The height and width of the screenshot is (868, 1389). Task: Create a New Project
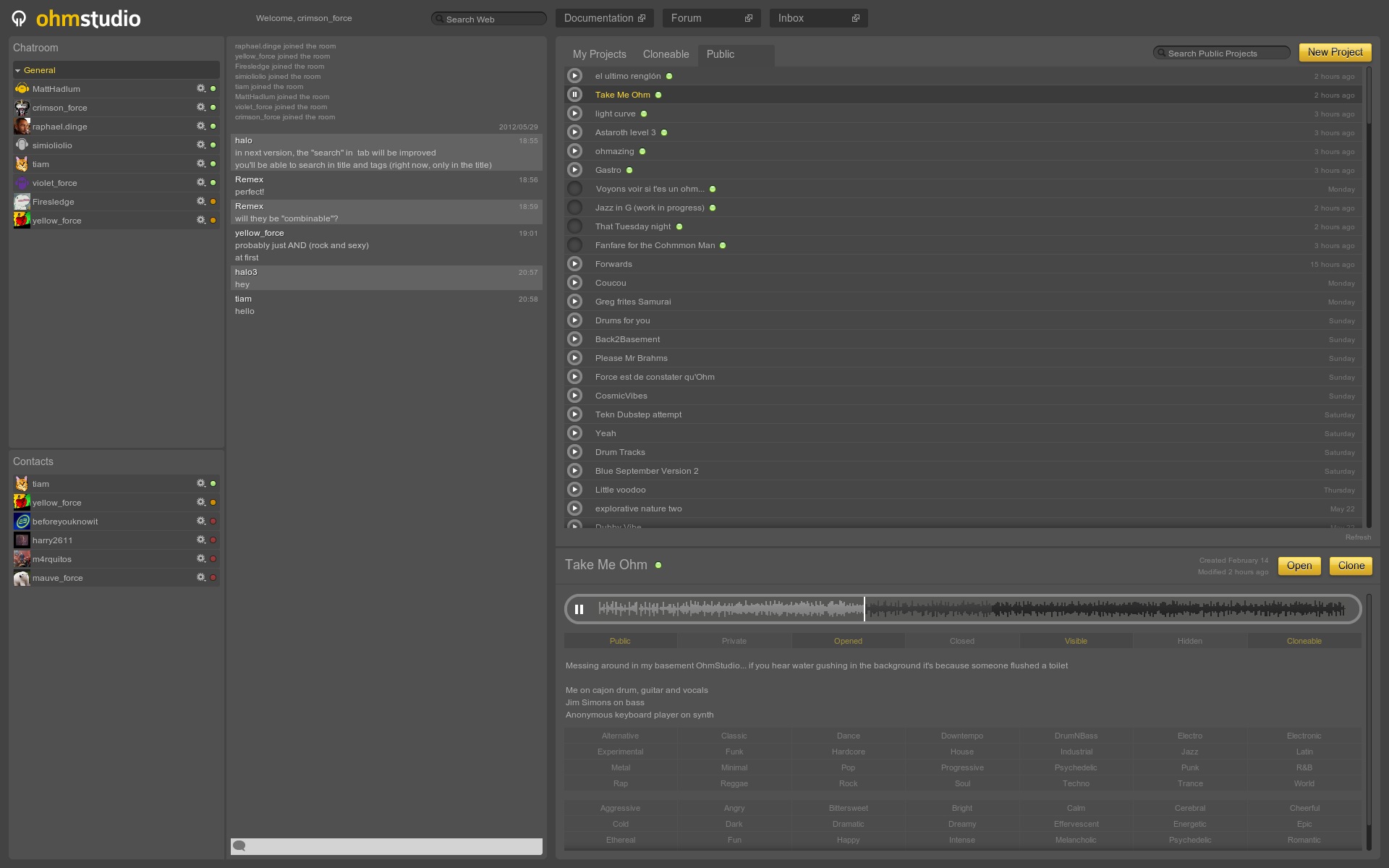coord(1335,52)
